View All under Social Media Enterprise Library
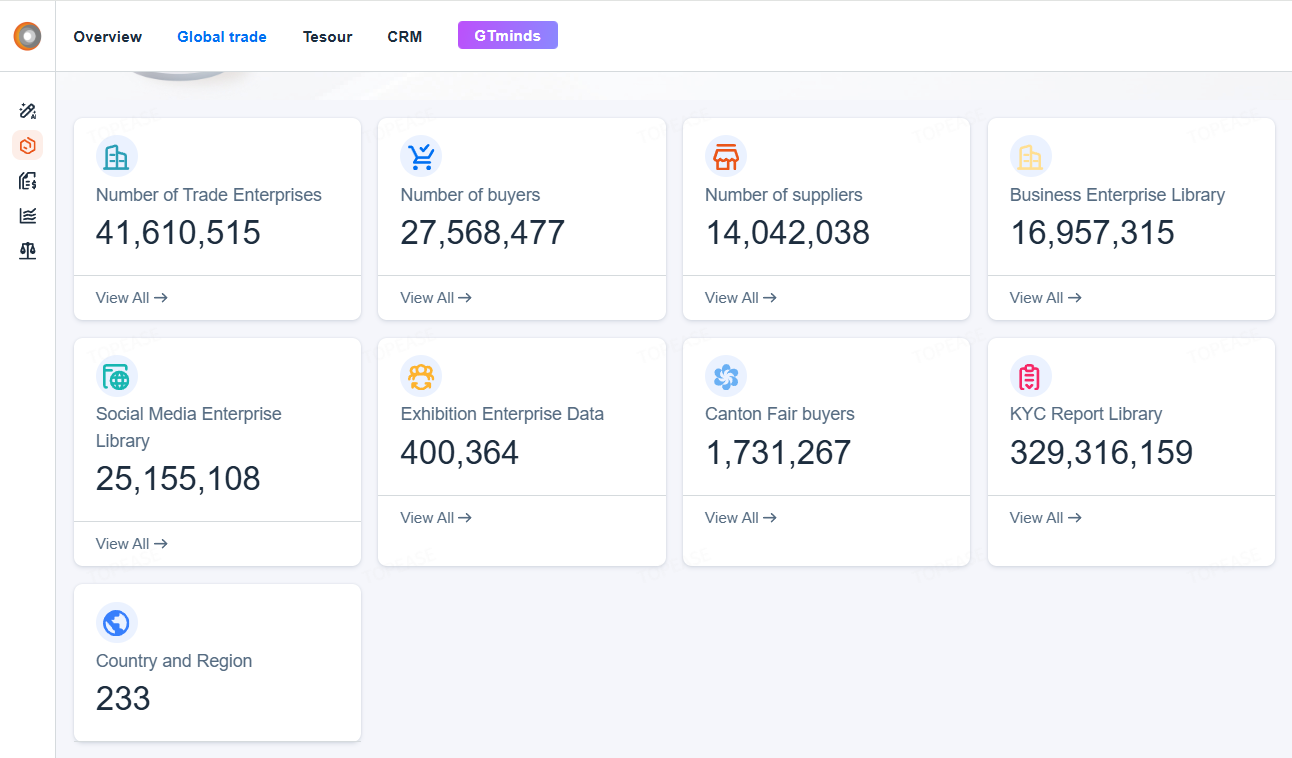This screenshot has height=758, width=1292. [132, 544]
